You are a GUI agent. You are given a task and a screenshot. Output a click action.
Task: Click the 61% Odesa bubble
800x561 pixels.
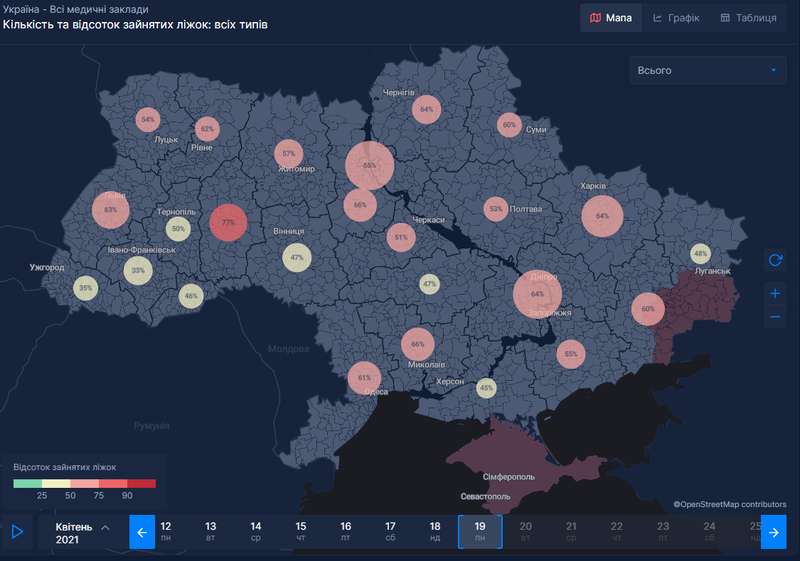click(364, 378)
